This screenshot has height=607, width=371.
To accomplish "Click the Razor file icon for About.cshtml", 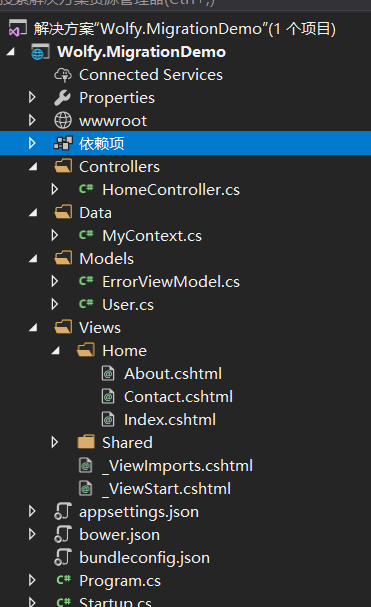I will pos(108,374).
